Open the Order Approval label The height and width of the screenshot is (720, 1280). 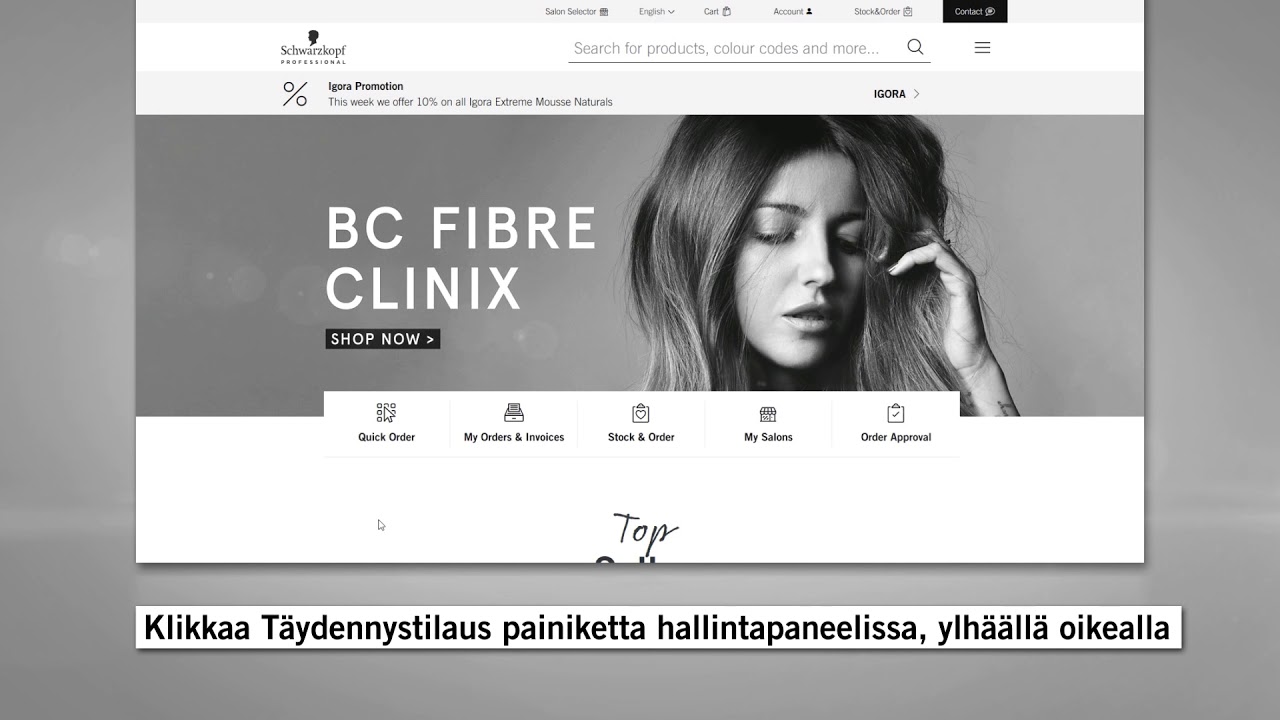[896, 437]
